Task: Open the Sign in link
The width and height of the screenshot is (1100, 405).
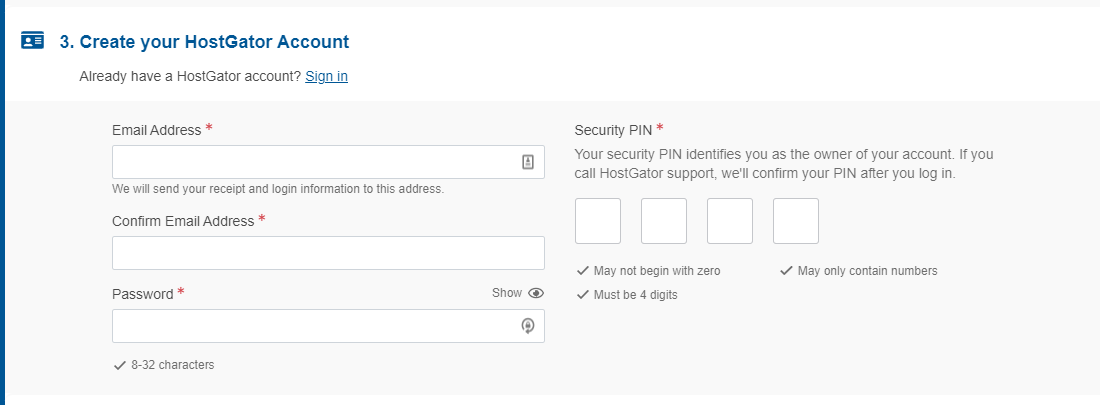Action: [326, 76]
